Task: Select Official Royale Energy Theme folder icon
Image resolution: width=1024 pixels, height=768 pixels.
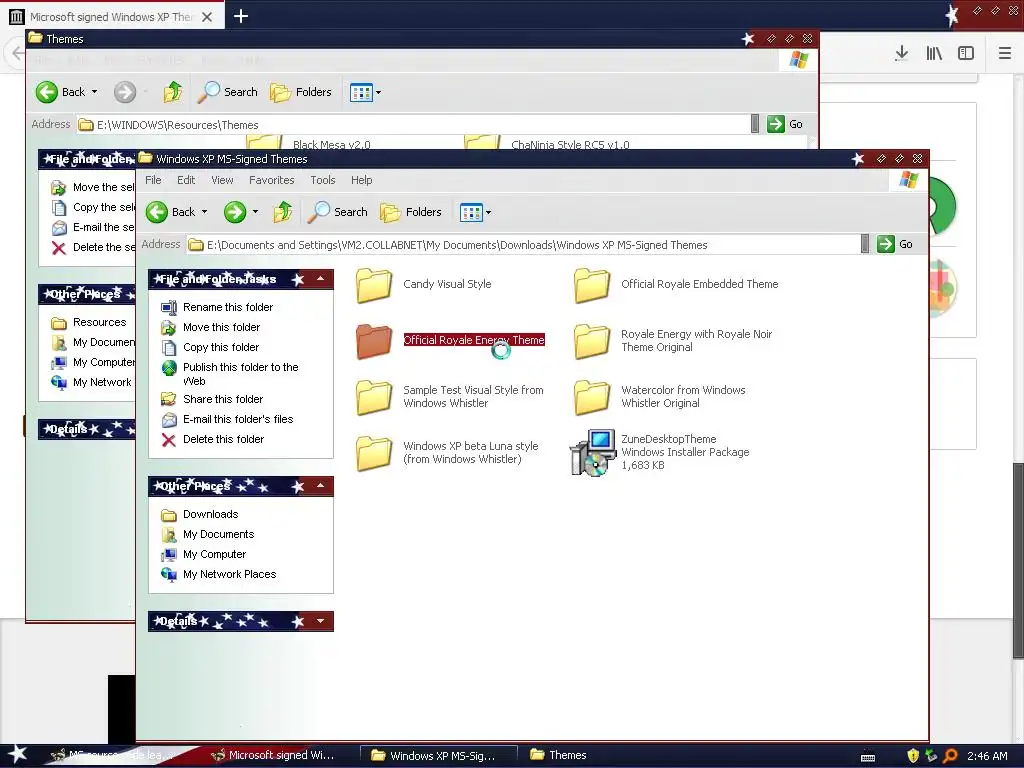Action: [x=374, y=342]
